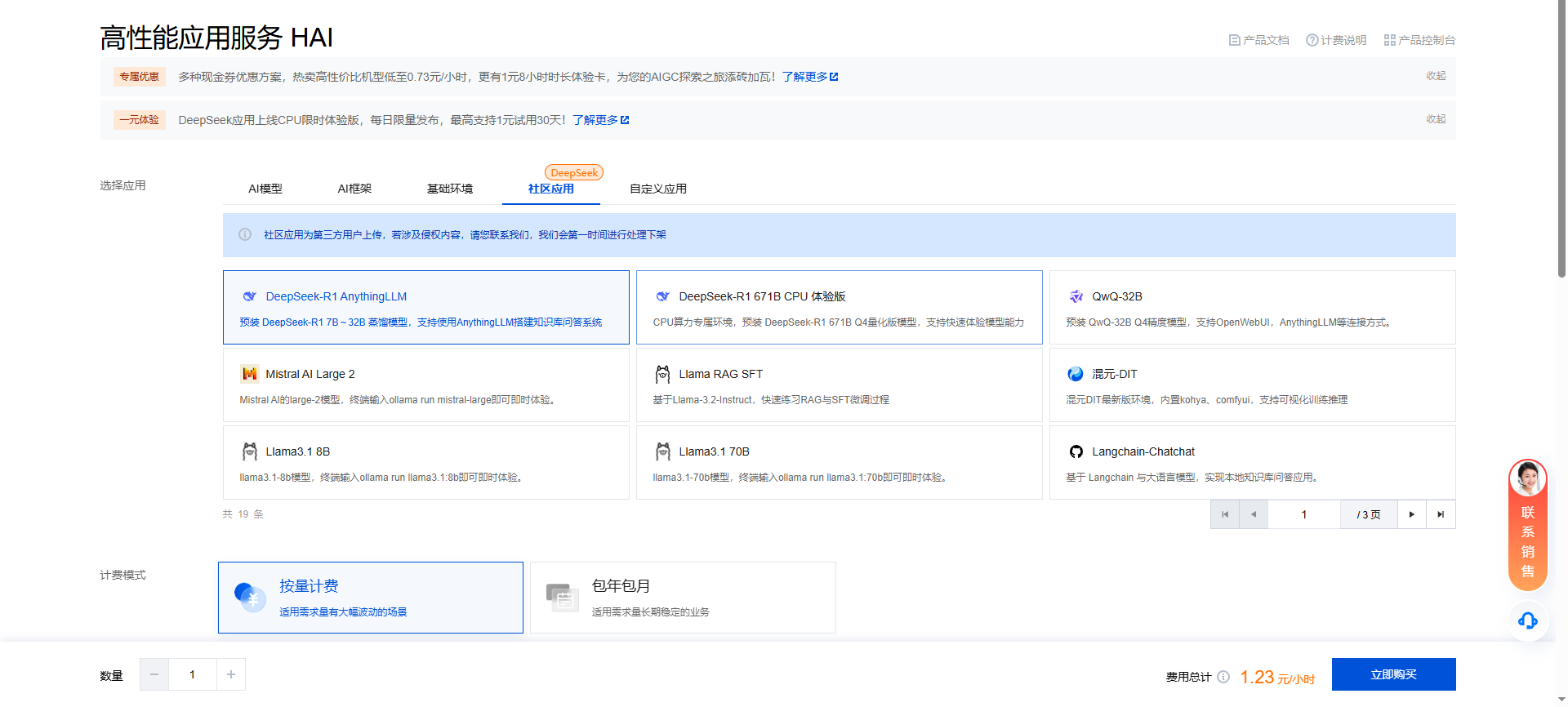Open 了解更多 link in 一元体验 banner

pos(601,120)
